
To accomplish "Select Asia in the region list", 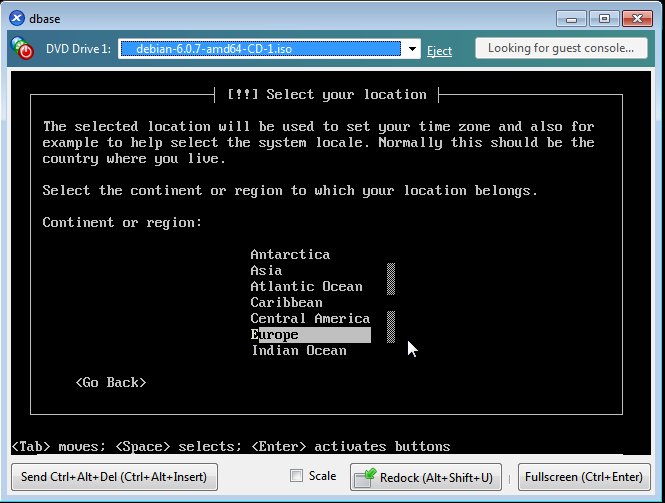I will point(266,271).
